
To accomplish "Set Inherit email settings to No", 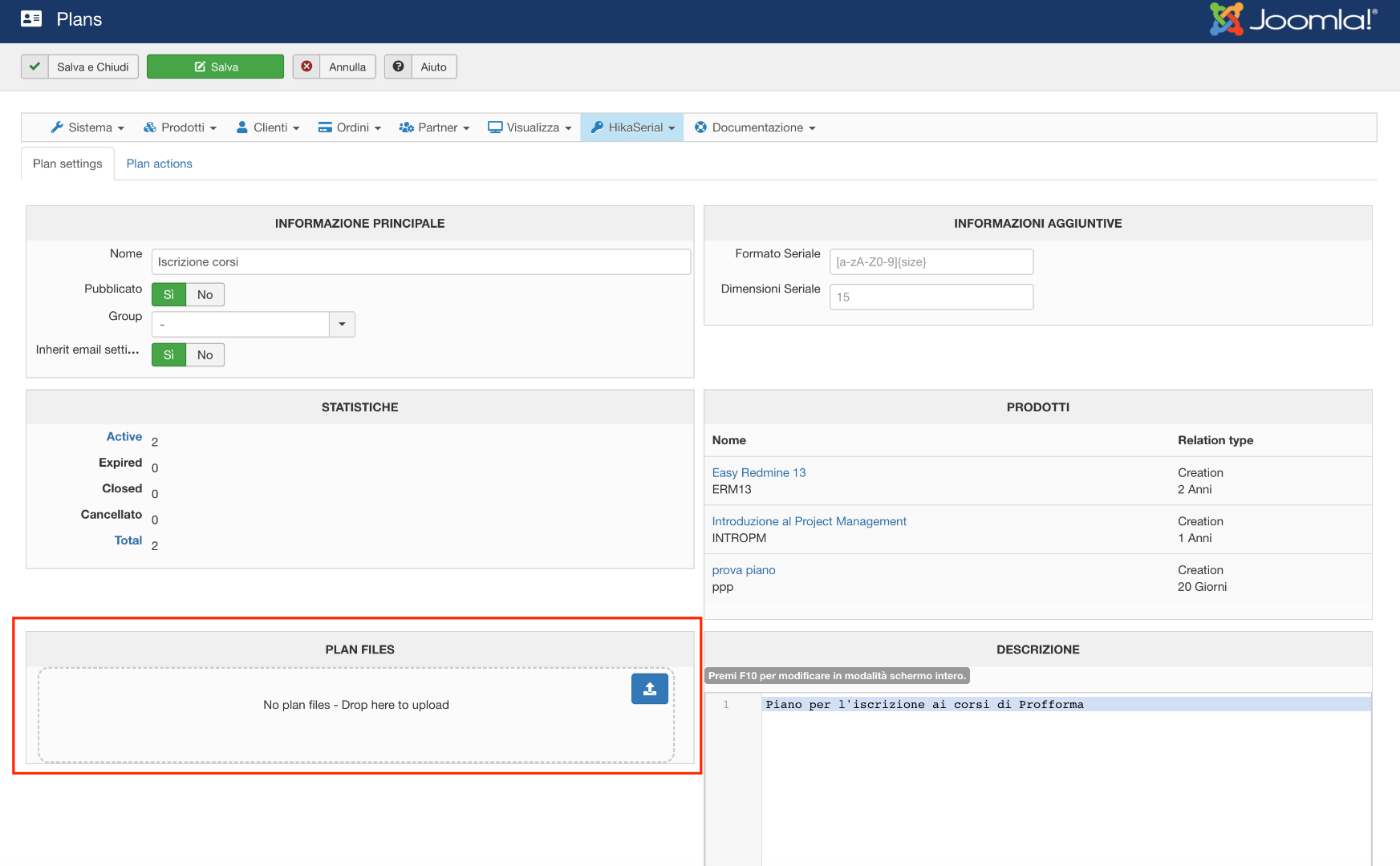I will point(205,355).
